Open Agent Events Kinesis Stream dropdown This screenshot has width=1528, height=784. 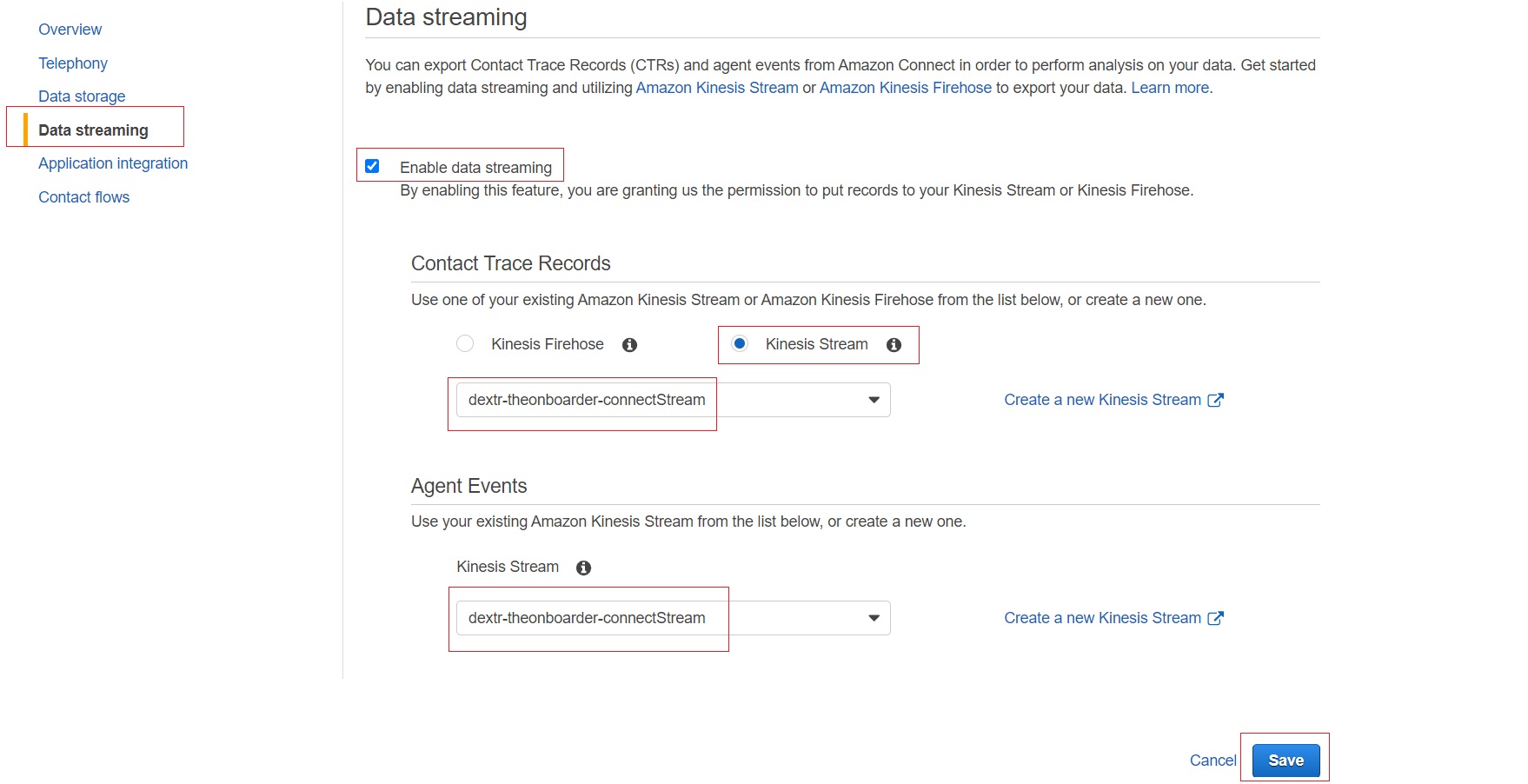click(x=674, y=618)
